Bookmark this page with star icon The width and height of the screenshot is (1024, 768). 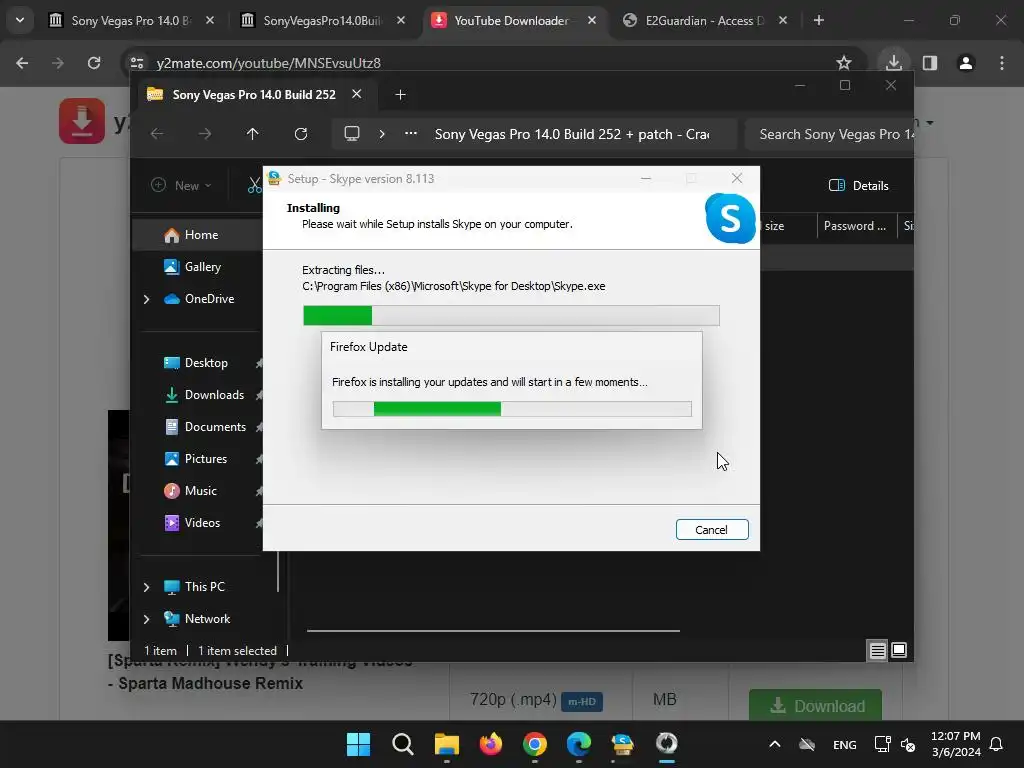pyautogui.click(x=844, y=63)
